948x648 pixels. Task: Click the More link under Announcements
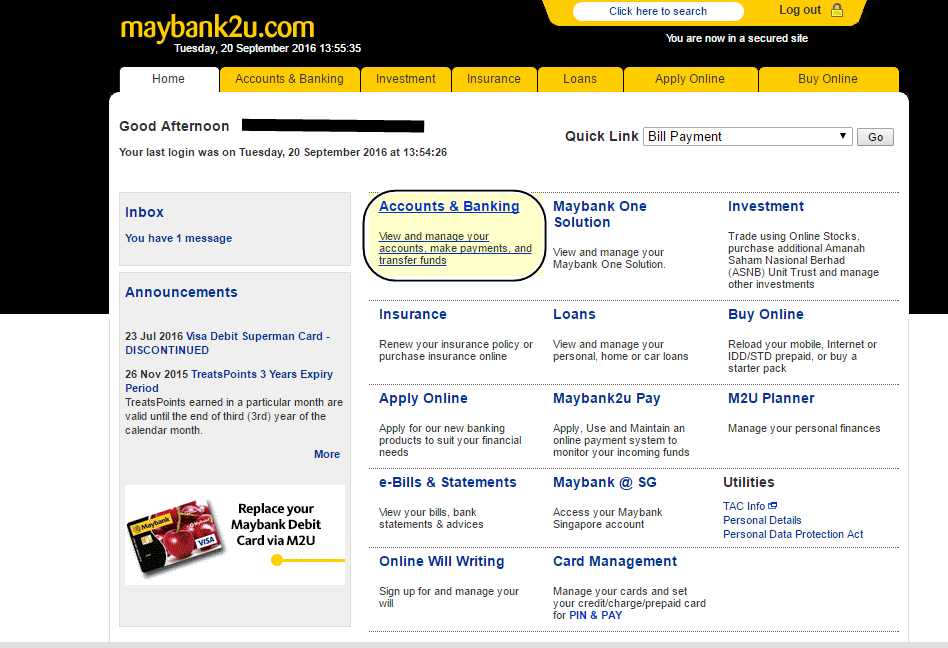(x=326, y=454)
